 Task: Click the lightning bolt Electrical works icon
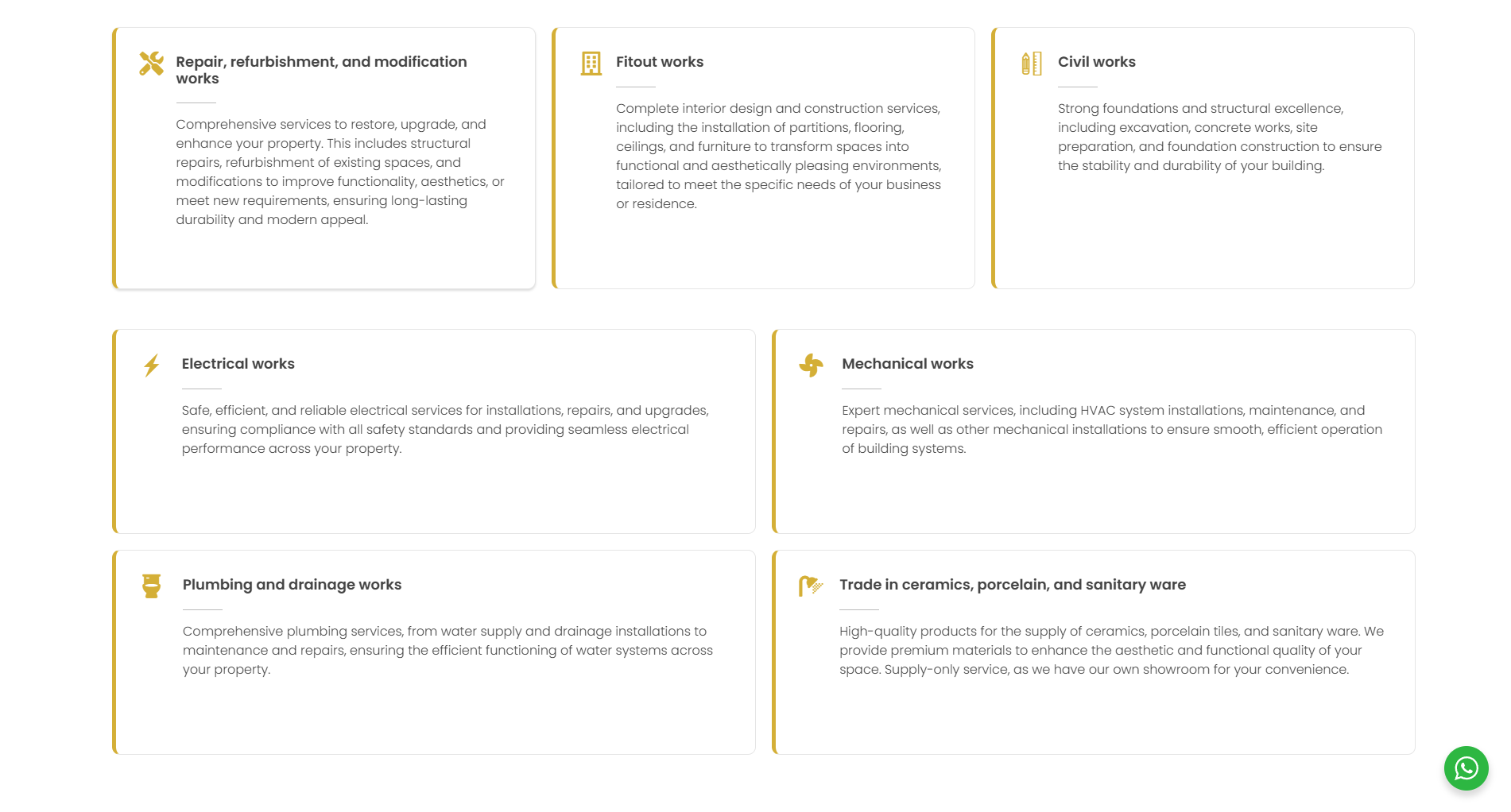[x=152, y=365]
